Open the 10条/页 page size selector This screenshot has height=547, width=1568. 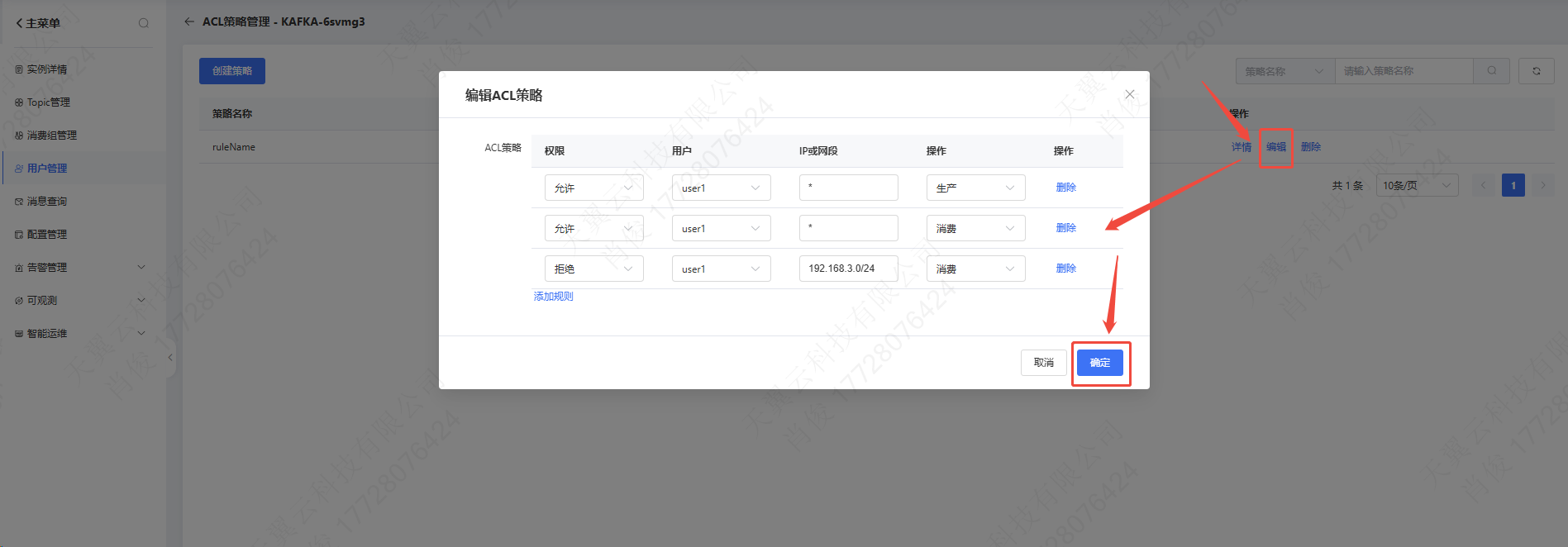coord(1417,185)
